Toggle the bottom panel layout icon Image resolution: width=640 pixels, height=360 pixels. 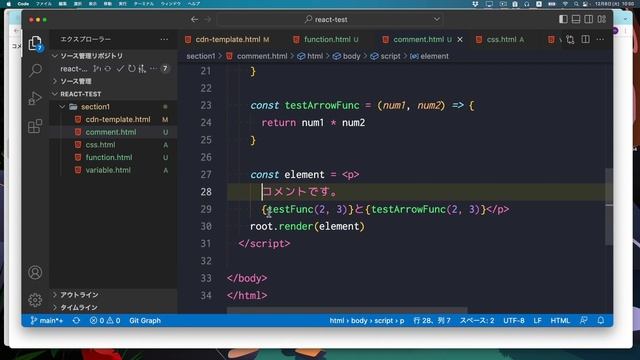(576, 19)
